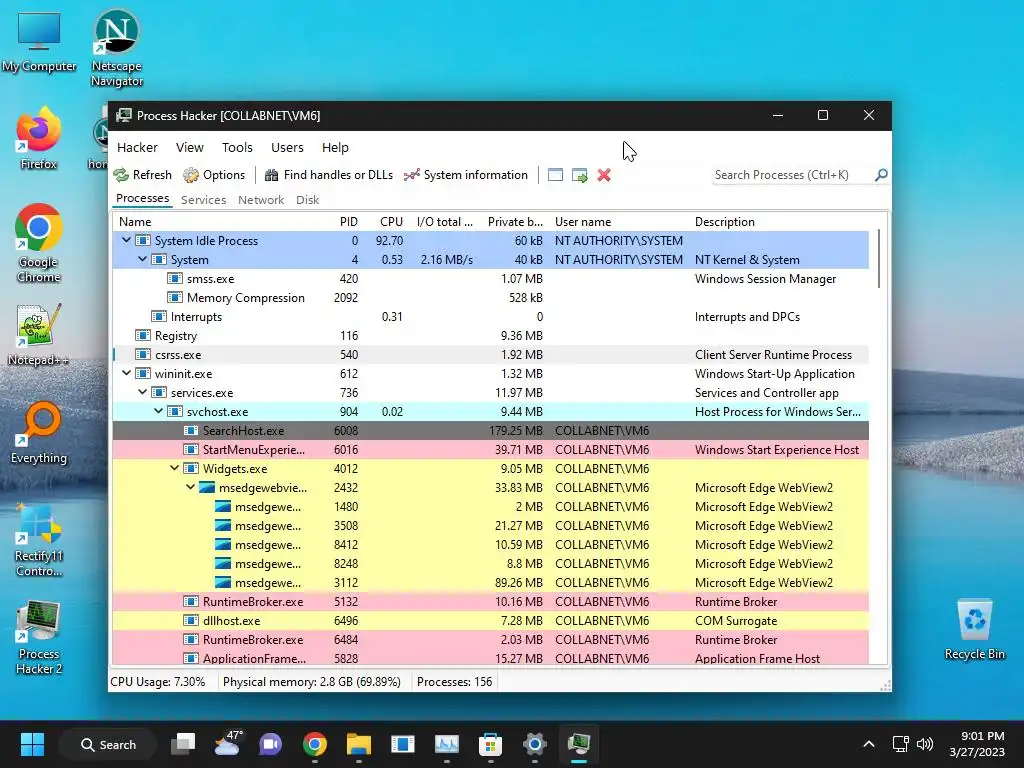Open the Firefox desktop shortcut

click(39, 138)
